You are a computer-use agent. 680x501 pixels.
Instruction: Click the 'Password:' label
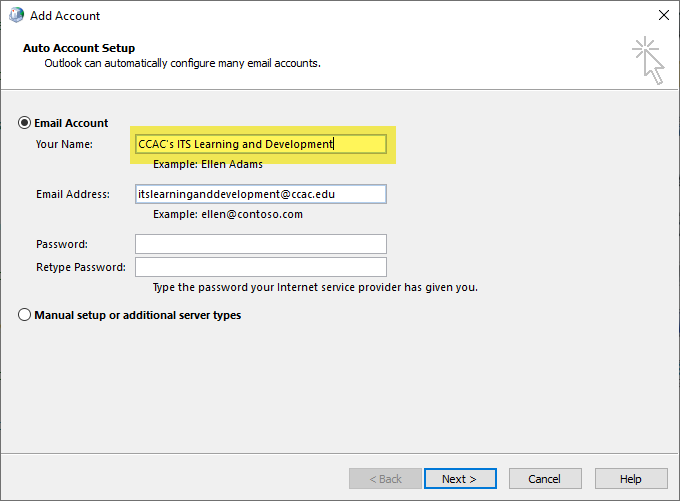click(62, 244)
